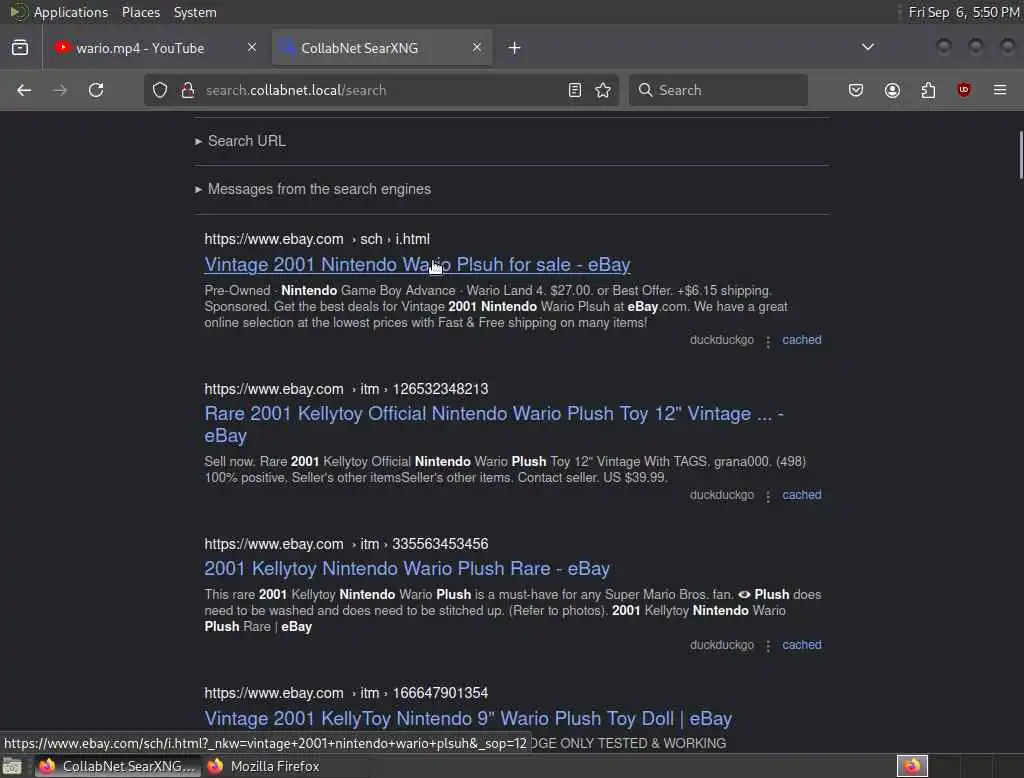Screen dimensions: 1024x778
Task: Open Vintage 2001 KellyToy 9" Wario Plush Toy Doll link
Action: click(468, 719)
